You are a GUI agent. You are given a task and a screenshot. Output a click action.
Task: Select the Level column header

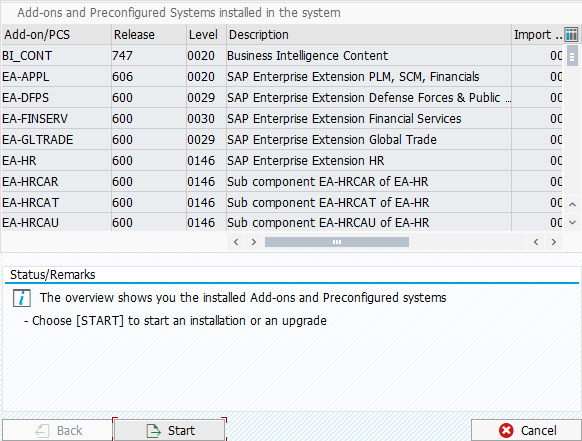(x=206, y=35)
